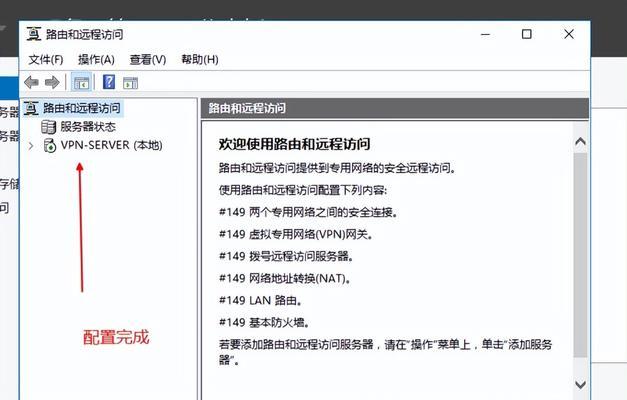Image resolution: width=627 pixels, height=400 pixels.
Task: Click the scroll up arrow in details pane
Action: (x=580, y=141)
